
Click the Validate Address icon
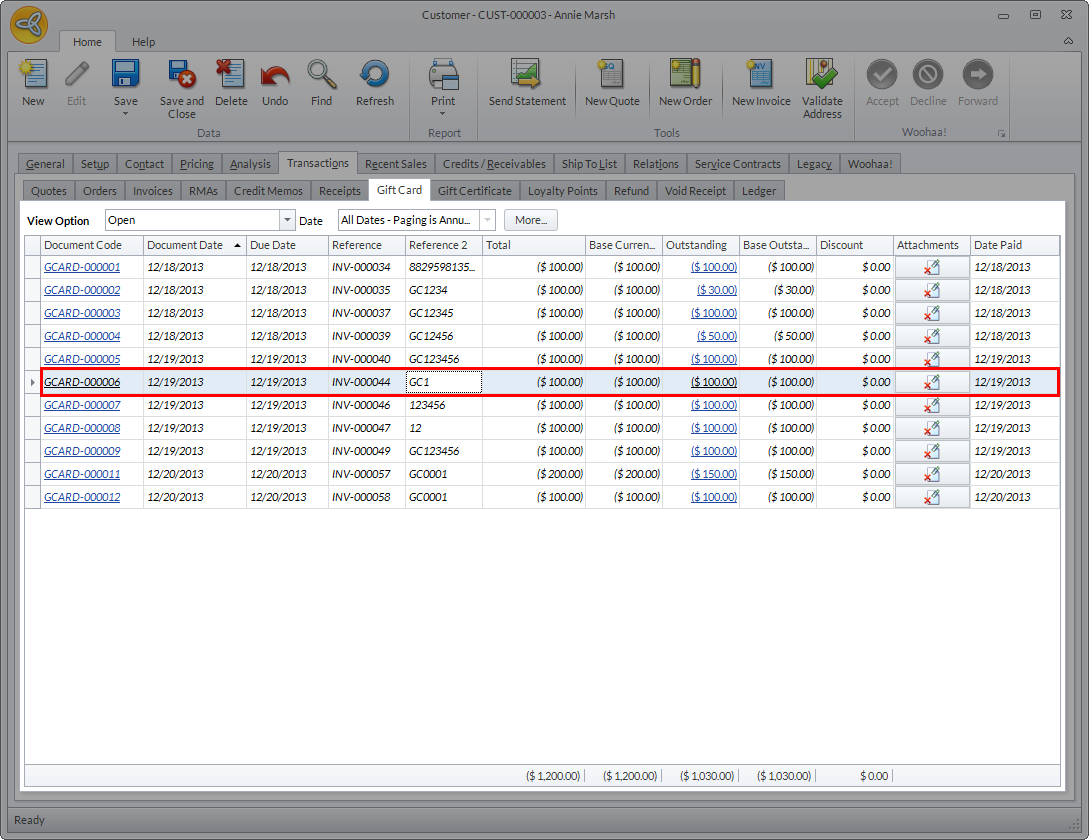pyautogui.click(x=822, y=76)
